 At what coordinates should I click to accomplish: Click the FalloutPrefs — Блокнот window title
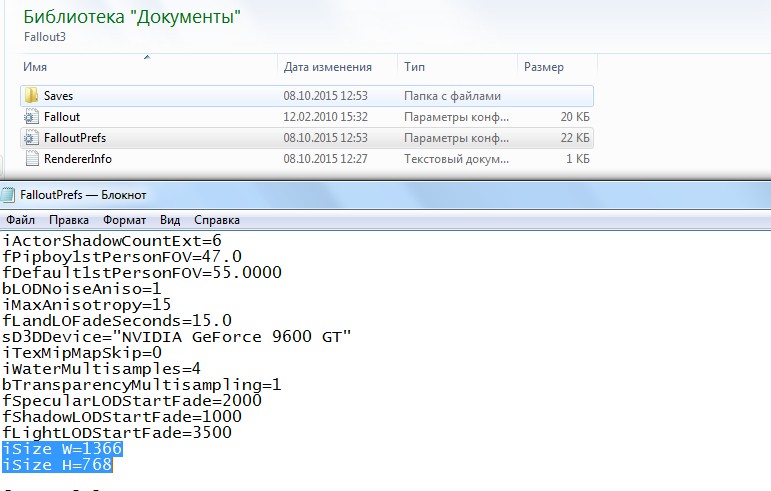83,195
